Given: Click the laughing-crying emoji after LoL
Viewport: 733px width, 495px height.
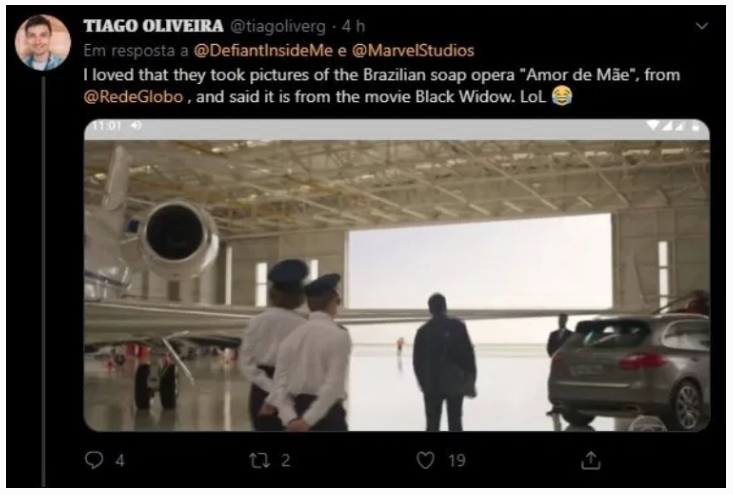Looking at the screenshot, I should coord(561,96).
